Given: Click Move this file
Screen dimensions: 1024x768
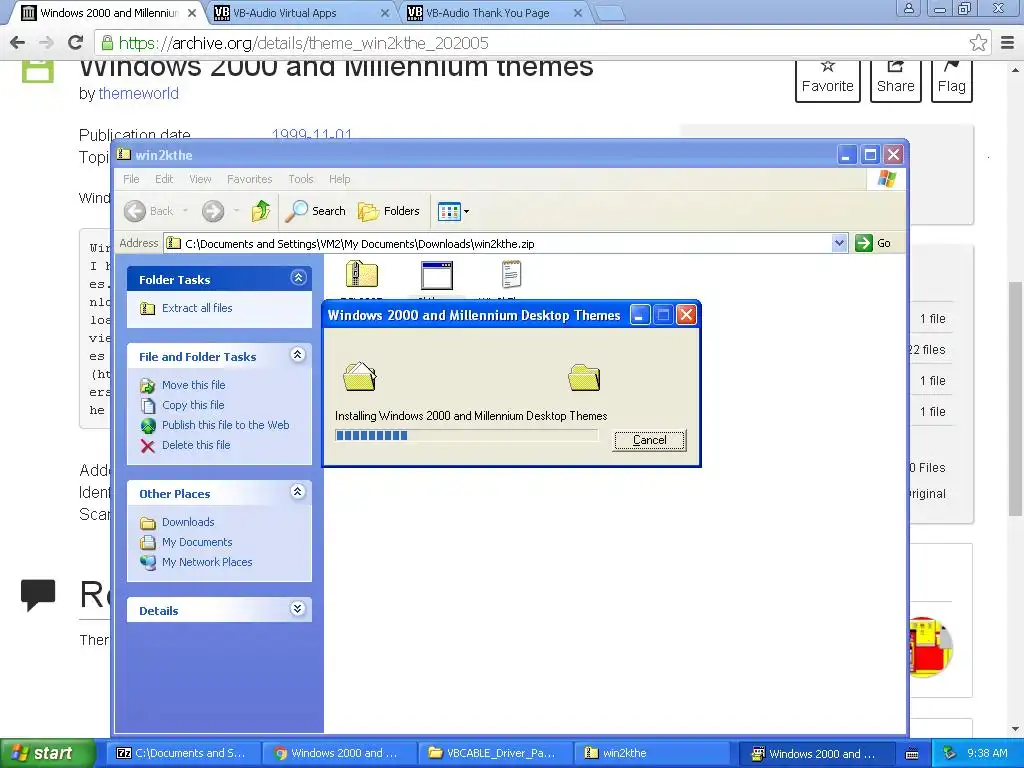Looking at the screenshot, I should [193, 385].
